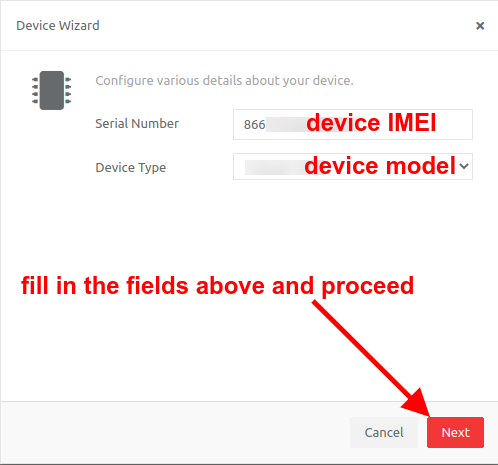Click the Device Type label
This screenshot has height=465, width=498.
(x=131, y=167)
